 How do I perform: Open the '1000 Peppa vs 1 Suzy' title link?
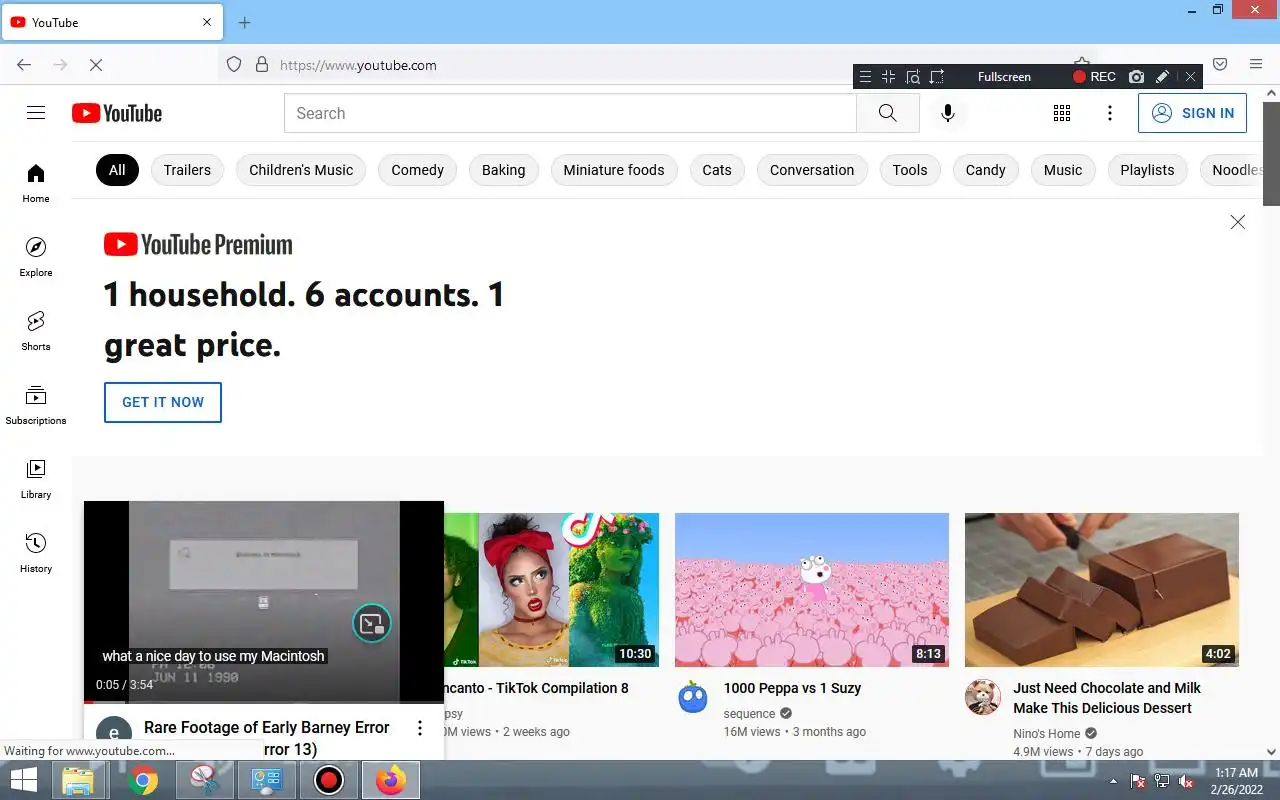click(x=792, y=688)
